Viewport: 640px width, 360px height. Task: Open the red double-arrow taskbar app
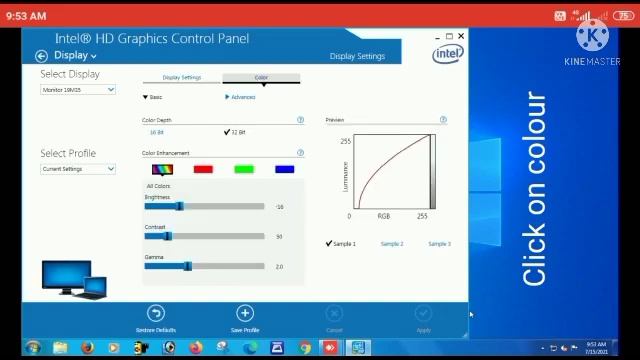(x=330, y=348)
